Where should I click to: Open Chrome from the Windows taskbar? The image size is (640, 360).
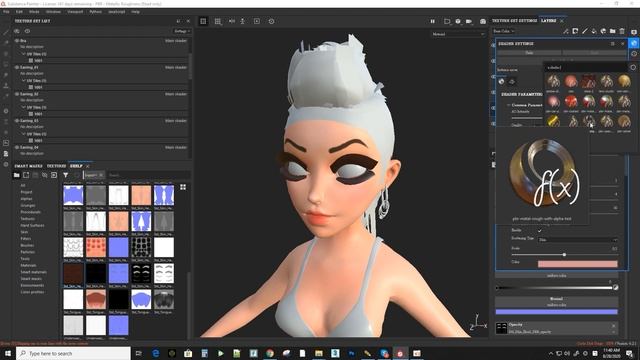point(270,353)
